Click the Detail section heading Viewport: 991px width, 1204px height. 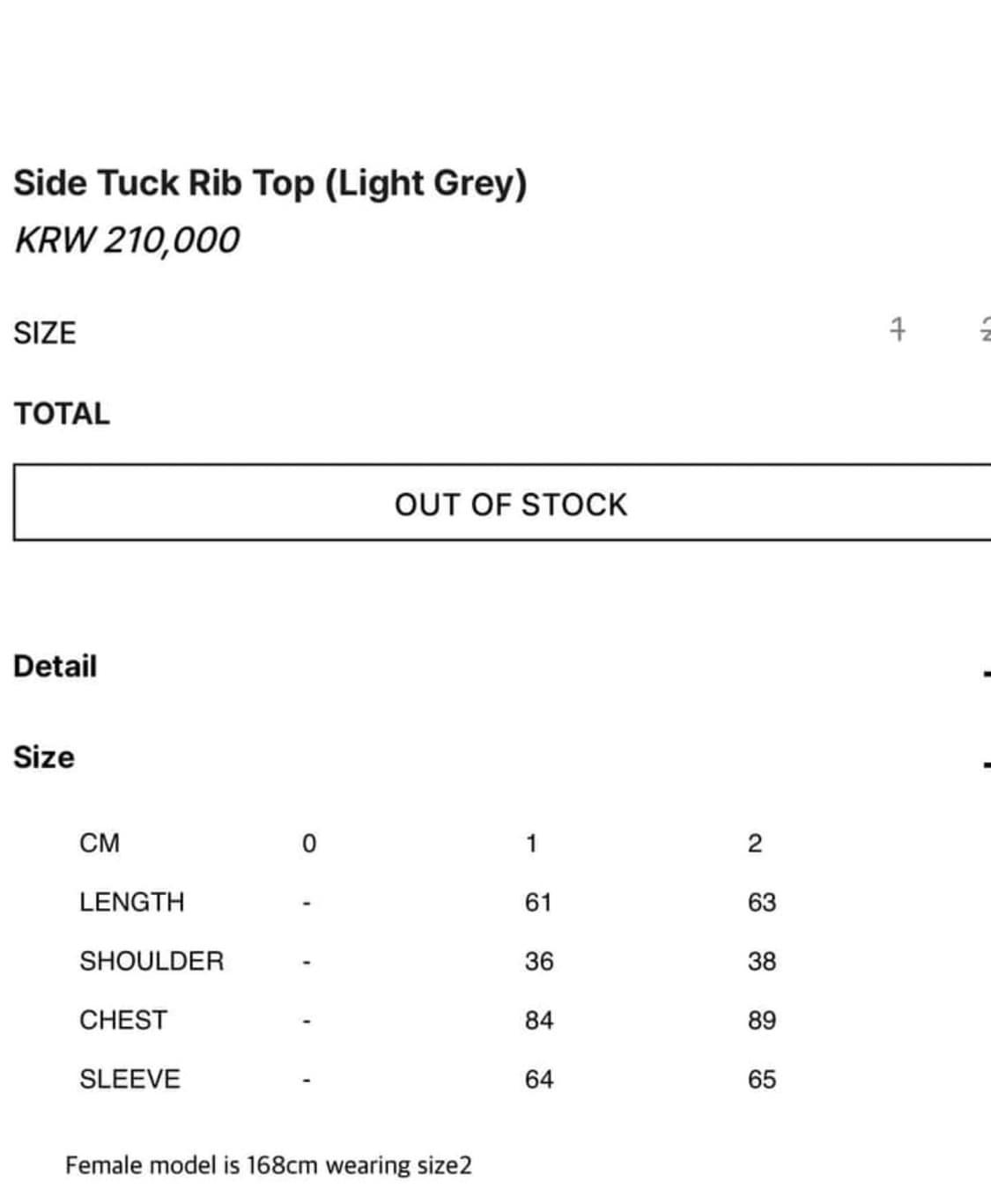(x=54, y=666)
